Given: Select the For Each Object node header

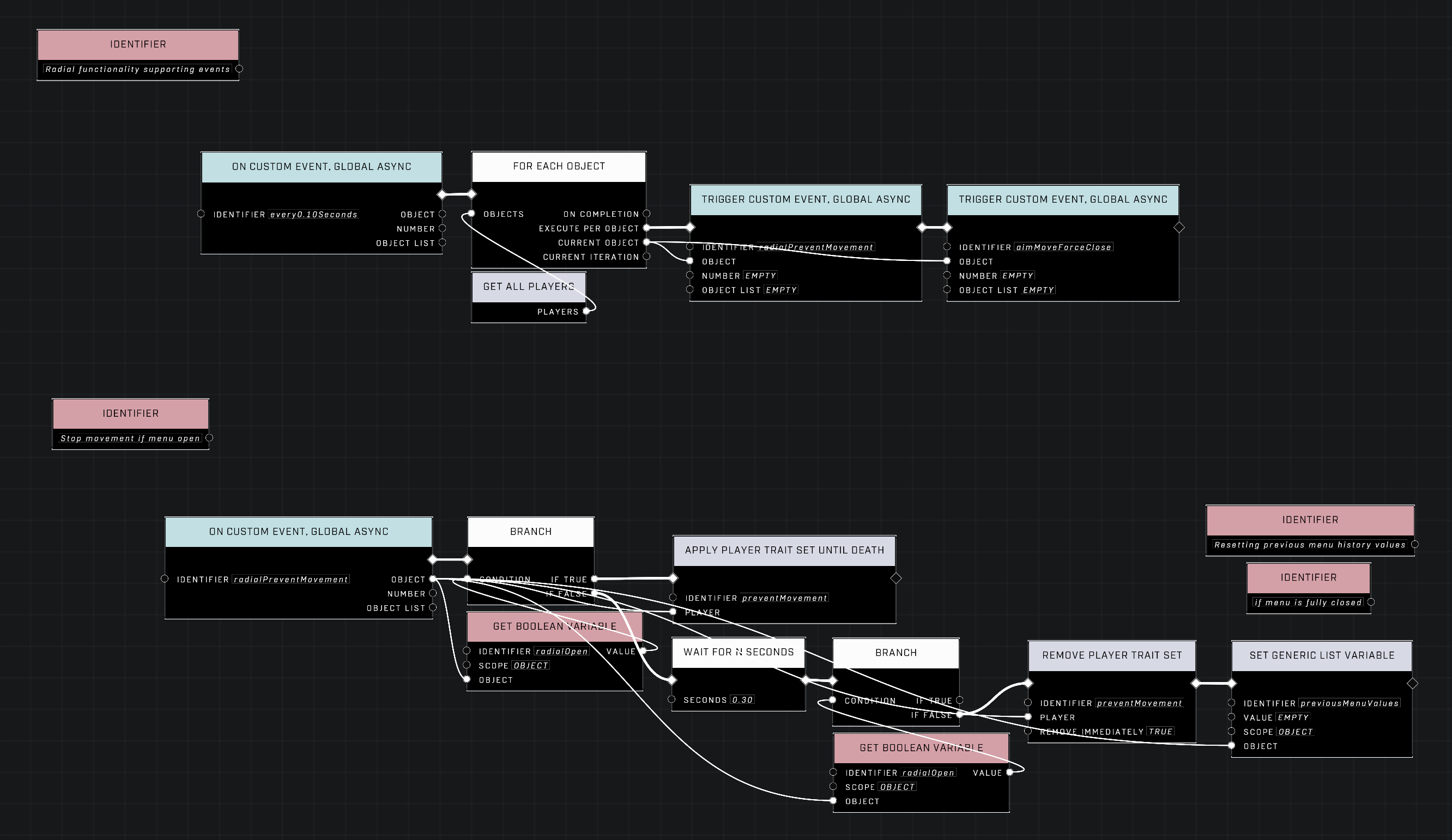Looking at the screenshot, I should point(558,166).
